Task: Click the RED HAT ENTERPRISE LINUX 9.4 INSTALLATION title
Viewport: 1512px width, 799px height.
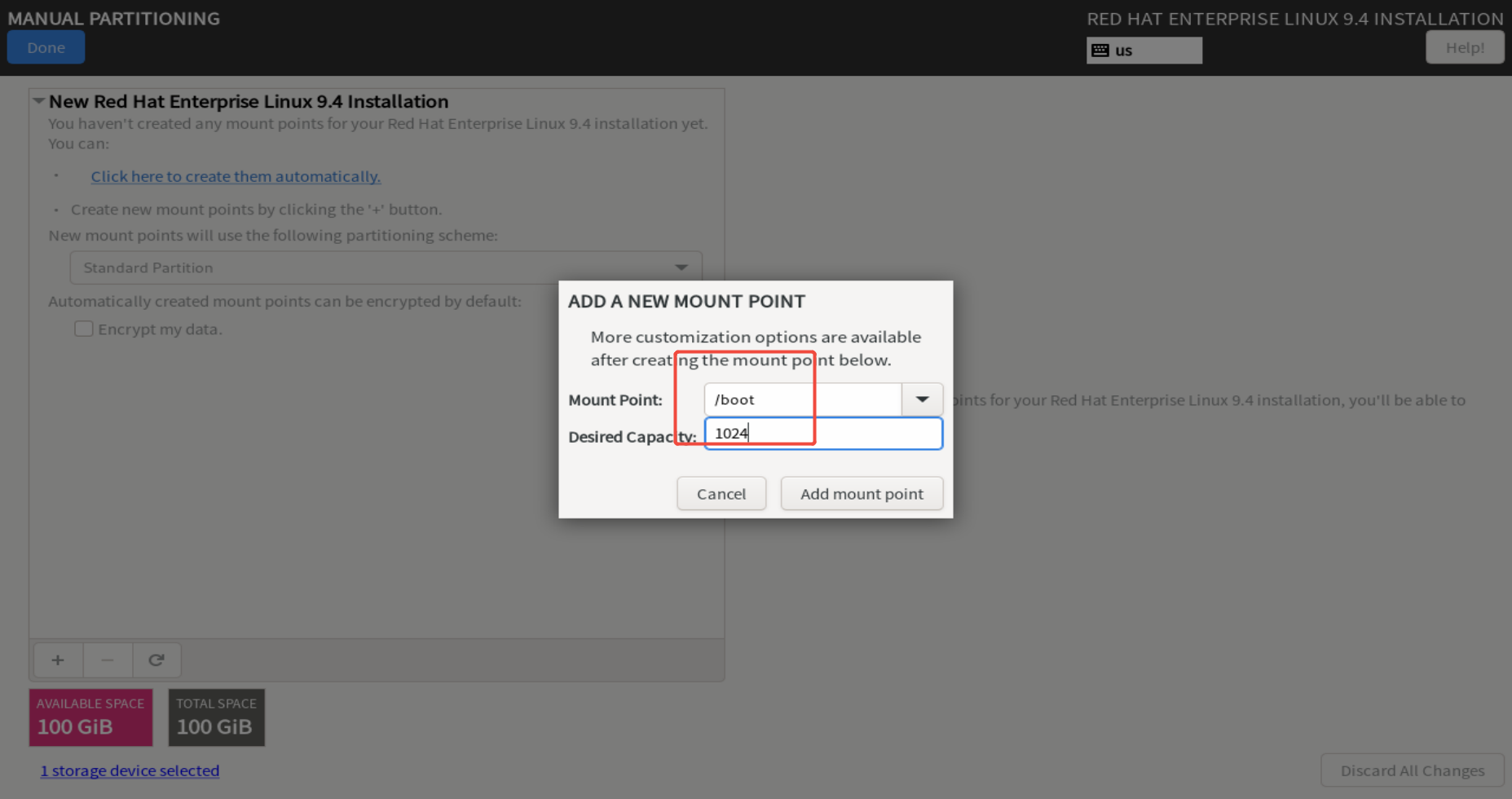Action: pyautogui.click(x=1295, y=19)
